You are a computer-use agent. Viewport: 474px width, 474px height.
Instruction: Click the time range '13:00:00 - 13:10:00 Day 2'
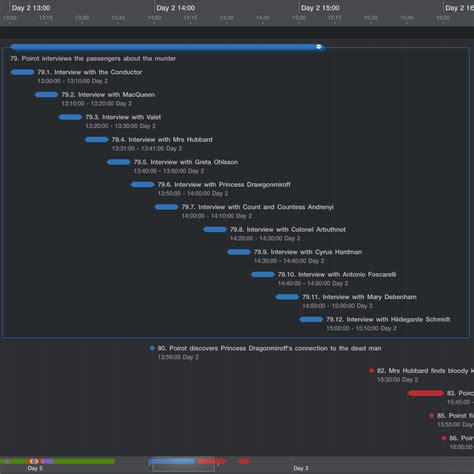[73, 81]
